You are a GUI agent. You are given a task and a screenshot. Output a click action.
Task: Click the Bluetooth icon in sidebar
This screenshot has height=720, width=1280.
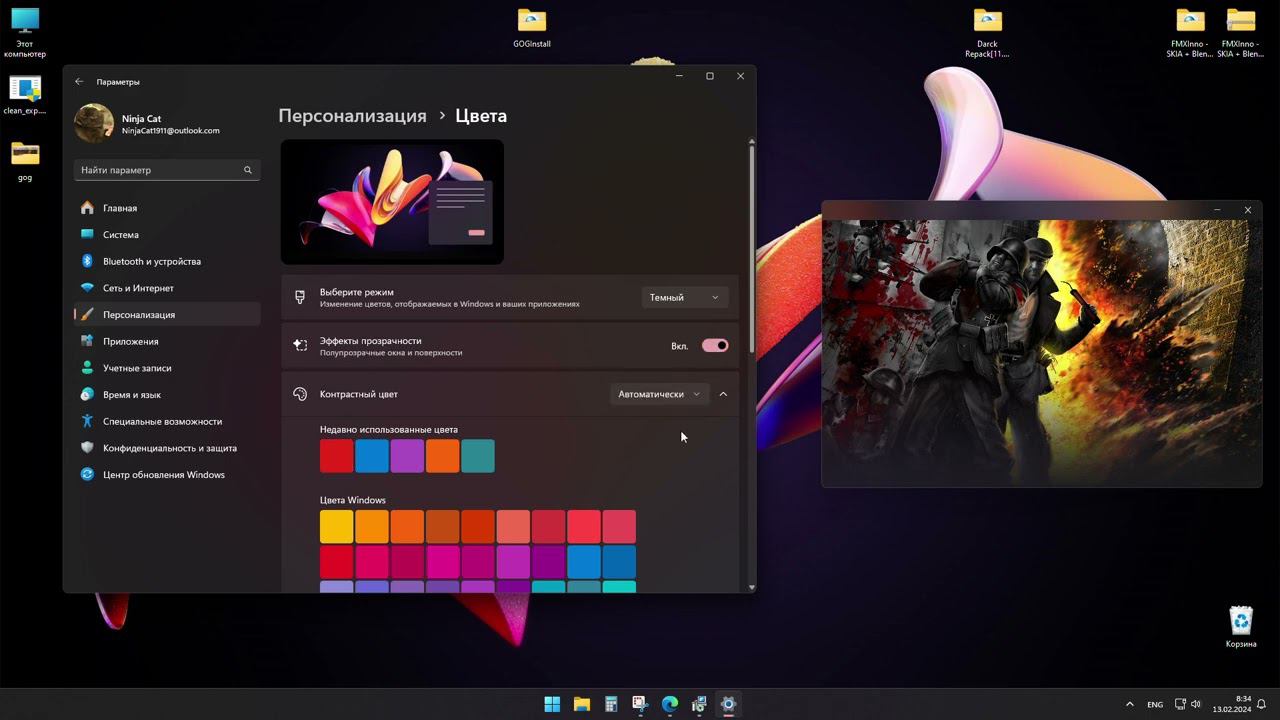pyautogui.click(x=87, y=261)
